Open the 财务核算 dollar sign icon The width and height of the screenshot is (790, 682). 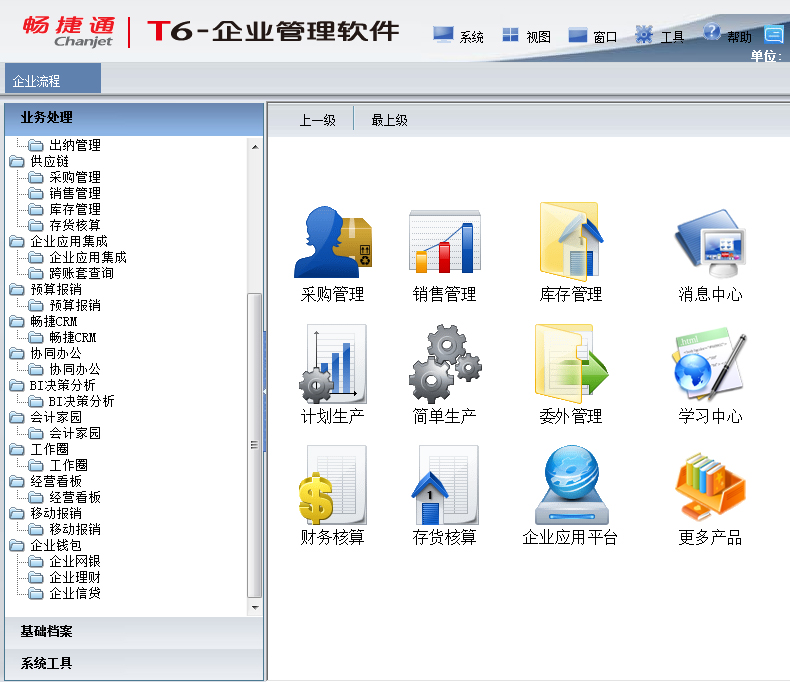tap(332, 486)
